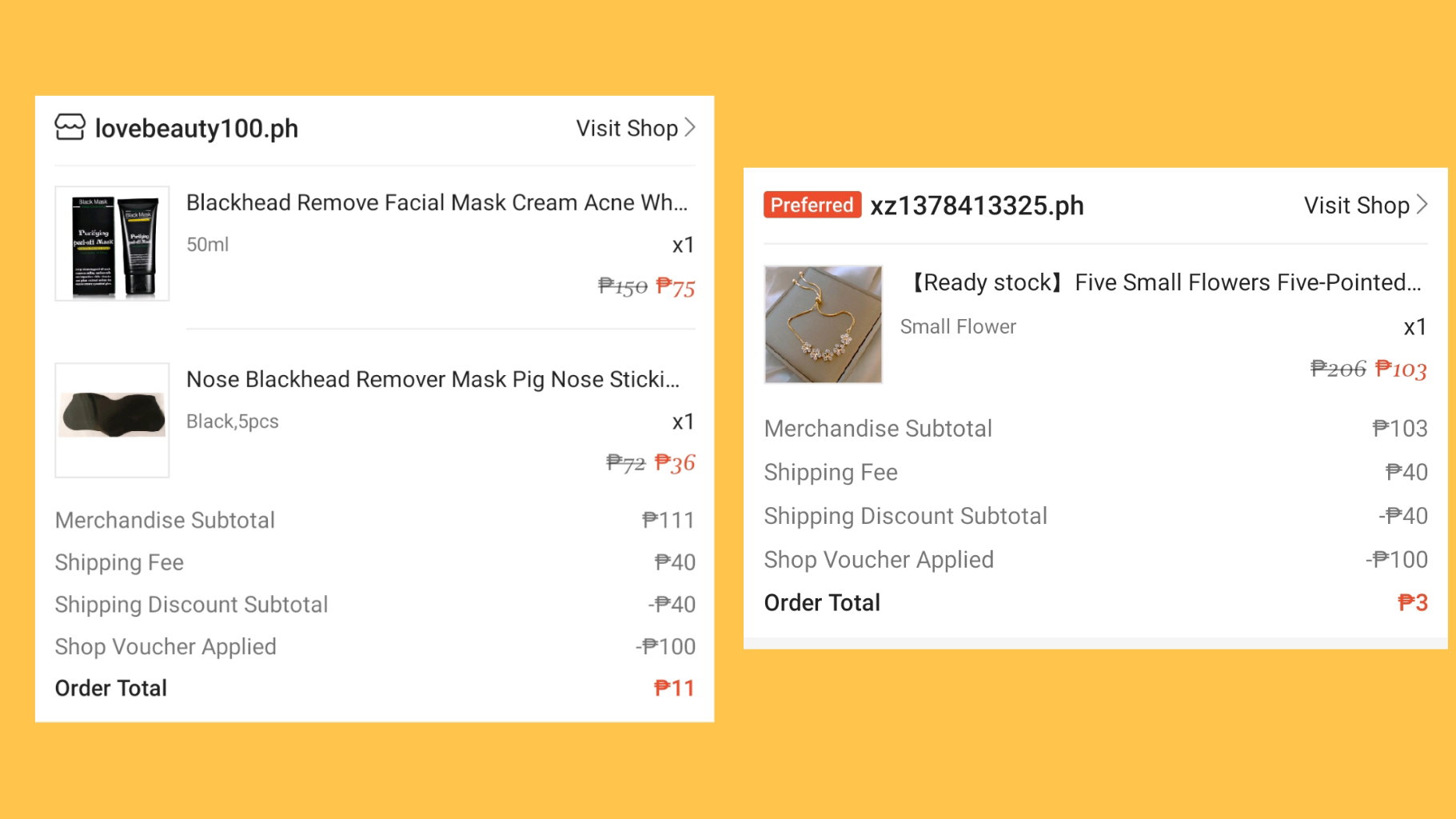Click the ₱75 discounted mask price
The height and width of the screenshot is (819, 1456).
(676, 287)
